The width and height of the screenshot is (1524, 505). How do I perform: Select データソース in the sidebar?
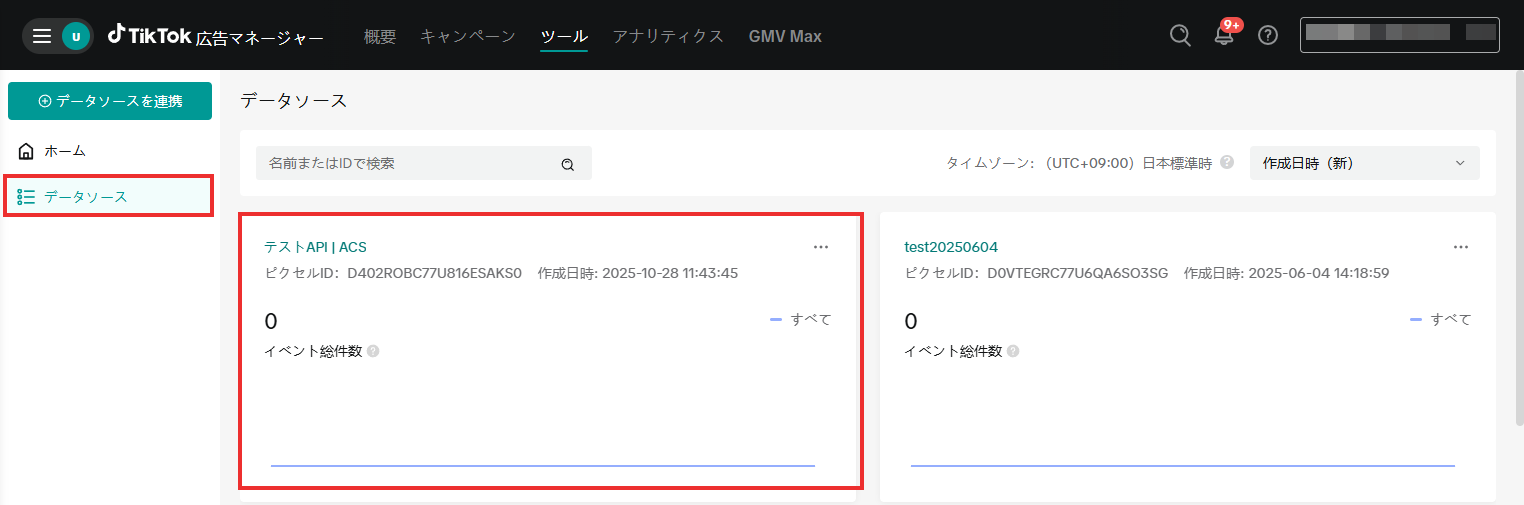pyautogui.click(x=110, y=197)
